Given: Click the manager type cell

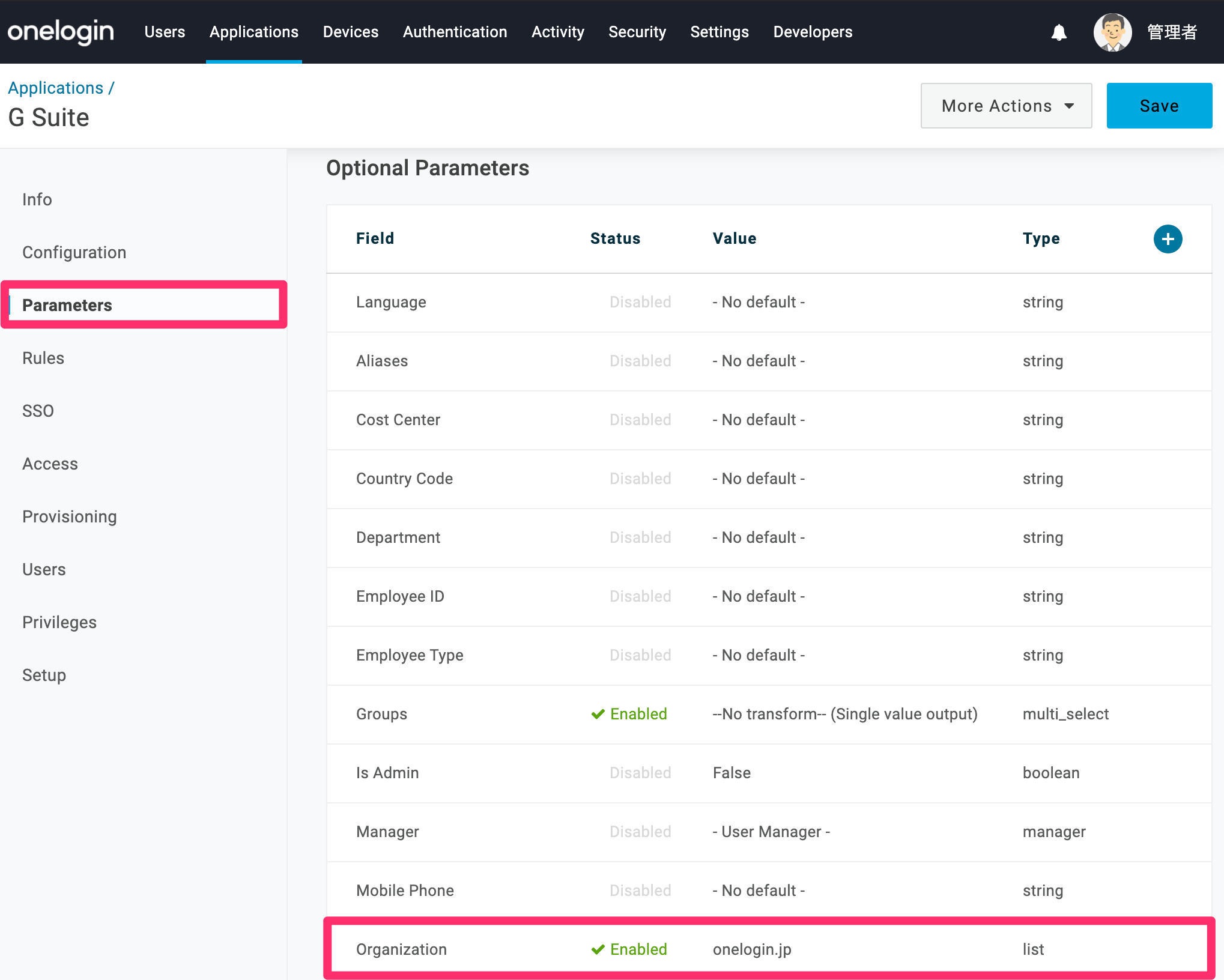Looking at the screenshot, I should [1054, 832].
